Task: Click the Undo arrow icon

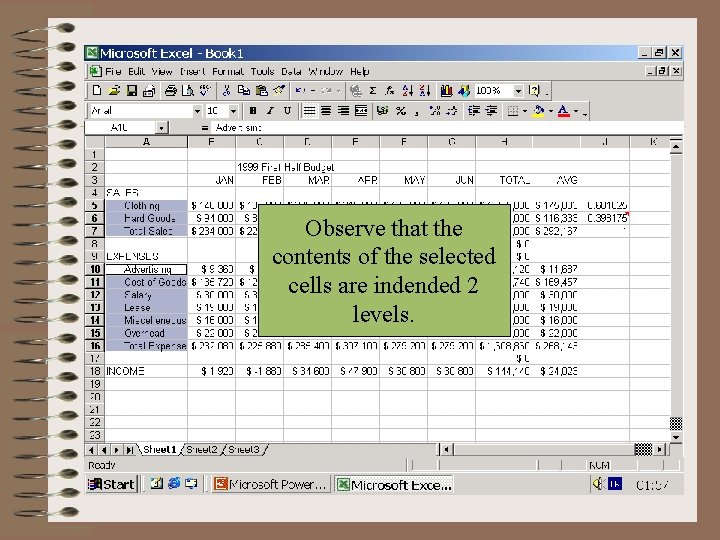Action: point(300,90)
